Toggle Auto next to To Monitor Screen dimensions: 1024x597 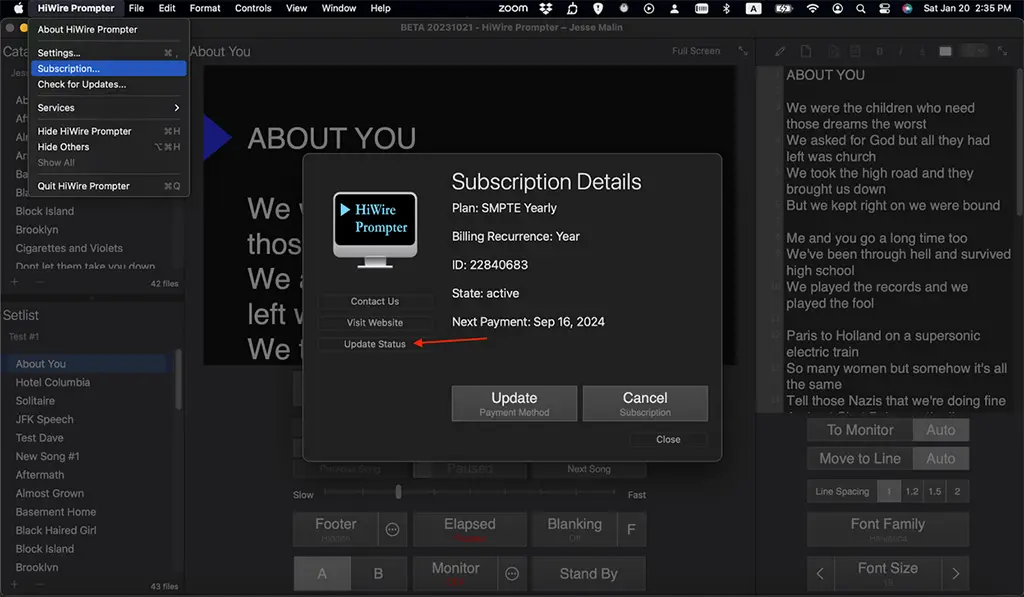tap(940, 430)
